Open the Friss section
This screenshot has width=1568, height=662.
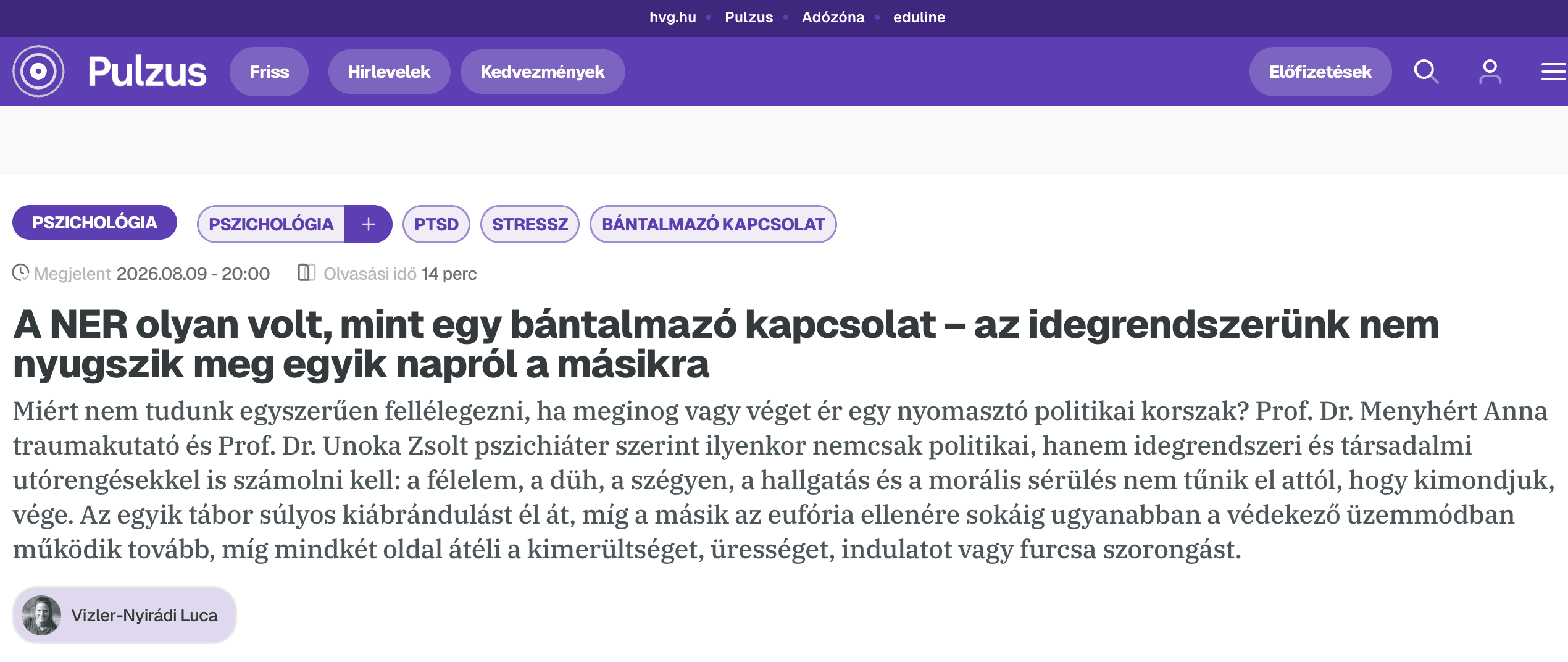click(x=269, y=72)
